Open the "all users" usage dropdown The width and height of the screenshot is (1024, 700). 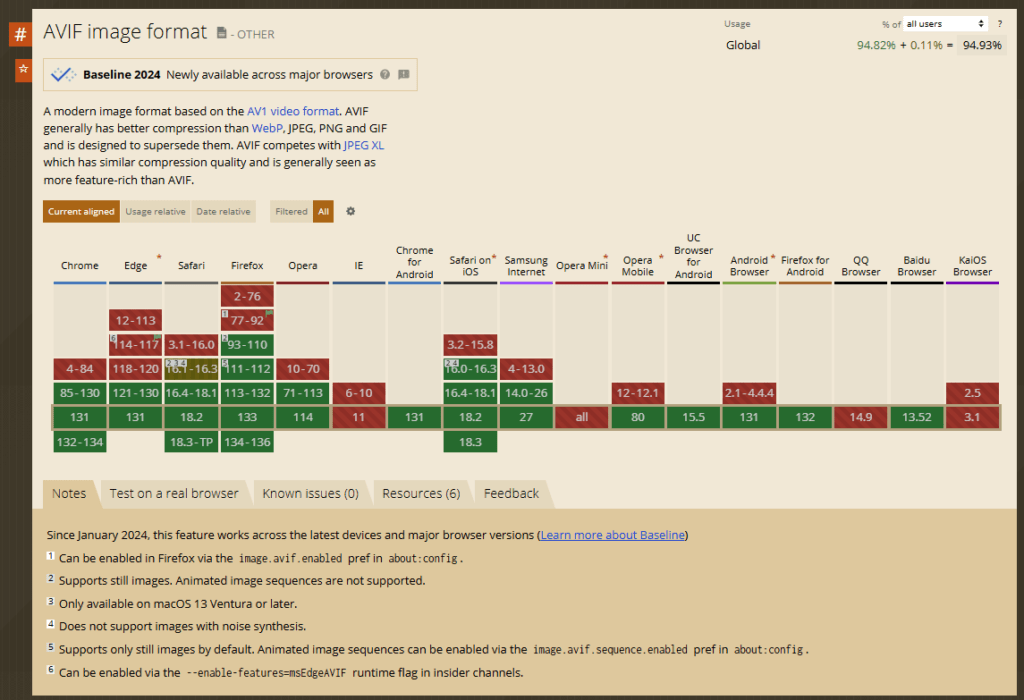point(945,24)
